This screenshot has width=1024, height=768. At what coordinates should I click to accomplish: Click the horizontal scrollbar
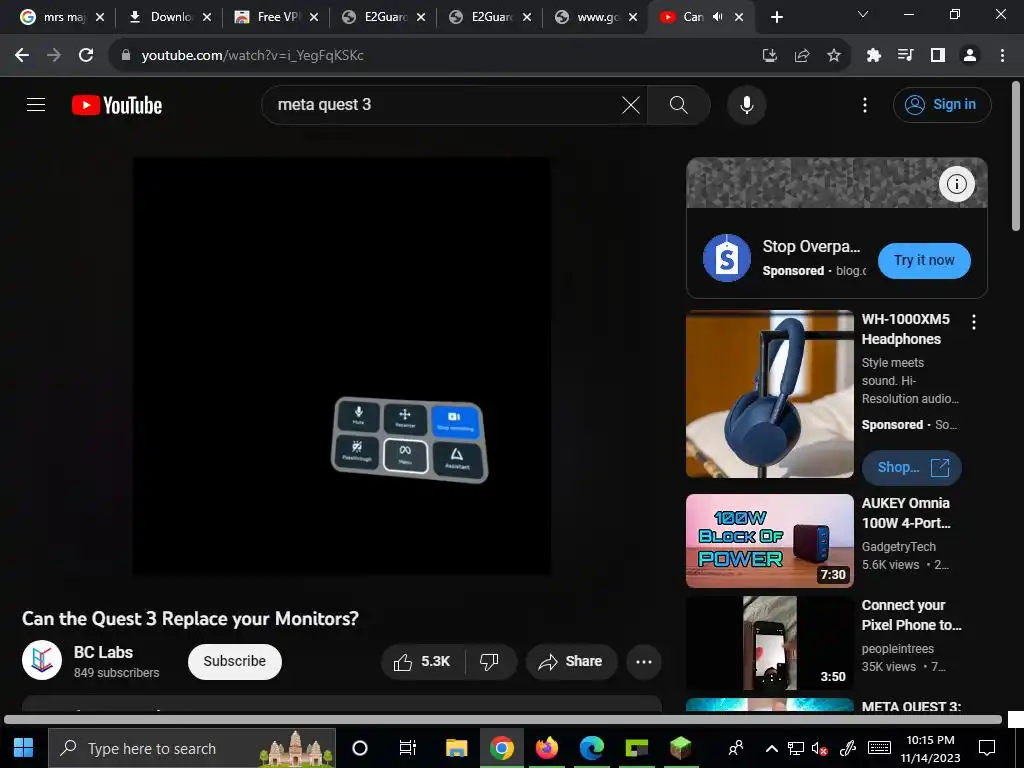[x=503, y=720]
